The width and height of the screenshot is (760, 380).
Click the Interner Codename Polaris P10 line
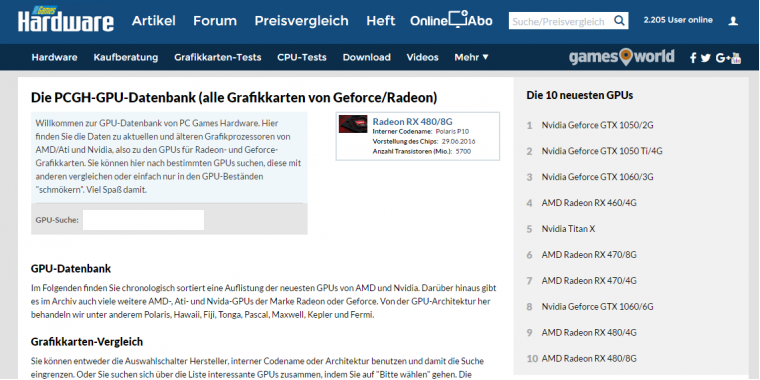click(x=421, y=131)
